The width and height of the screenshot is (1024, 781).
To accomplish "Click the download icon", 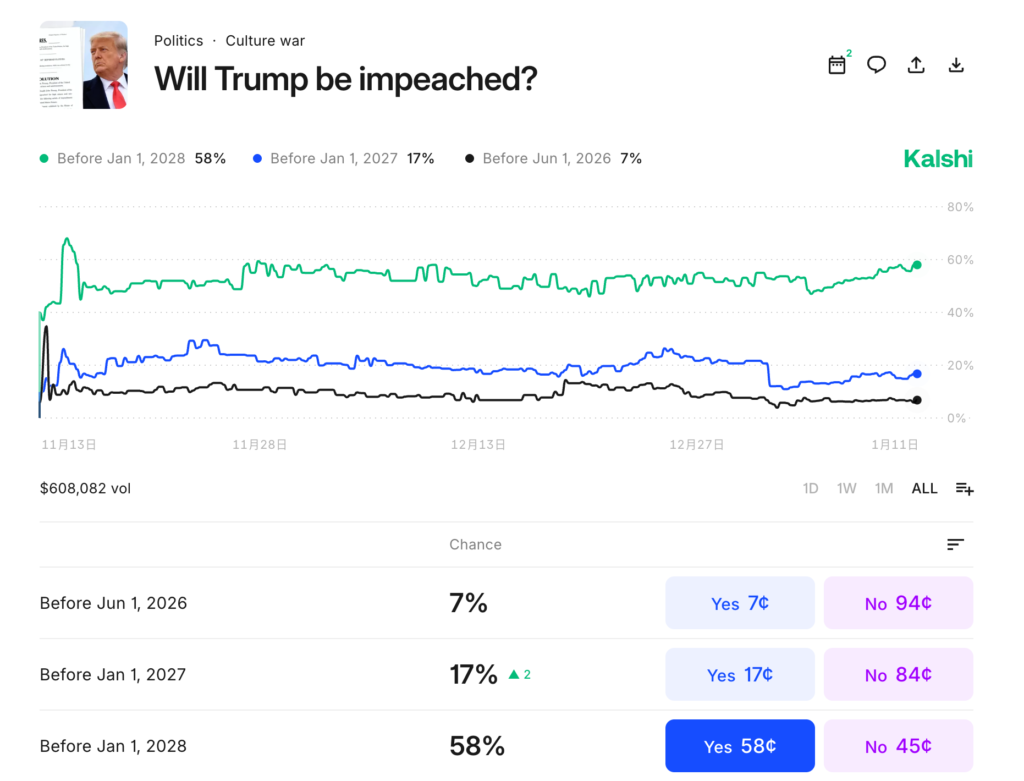I will point(956,65).
